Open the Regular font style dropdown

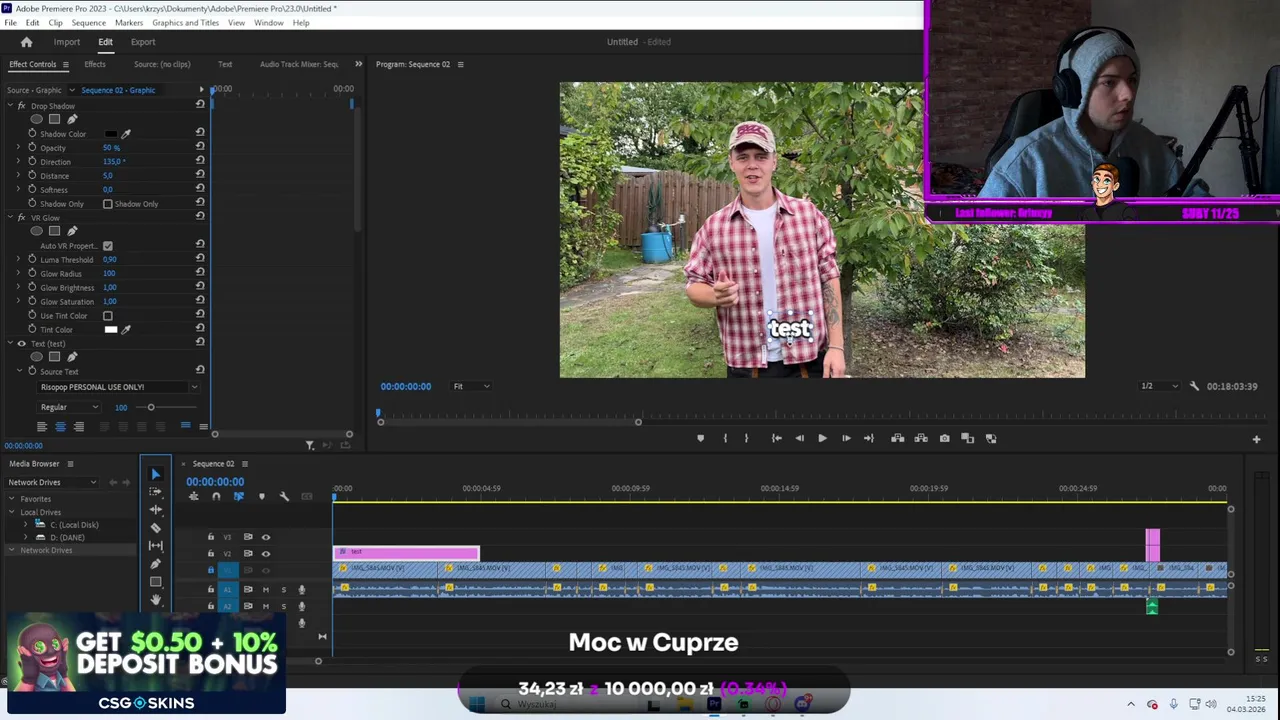(x=69, y=407)
